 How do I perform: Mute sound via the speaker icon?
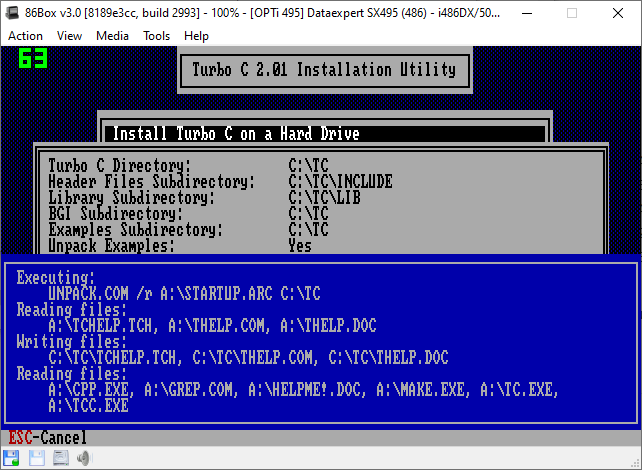coord(83,458)
